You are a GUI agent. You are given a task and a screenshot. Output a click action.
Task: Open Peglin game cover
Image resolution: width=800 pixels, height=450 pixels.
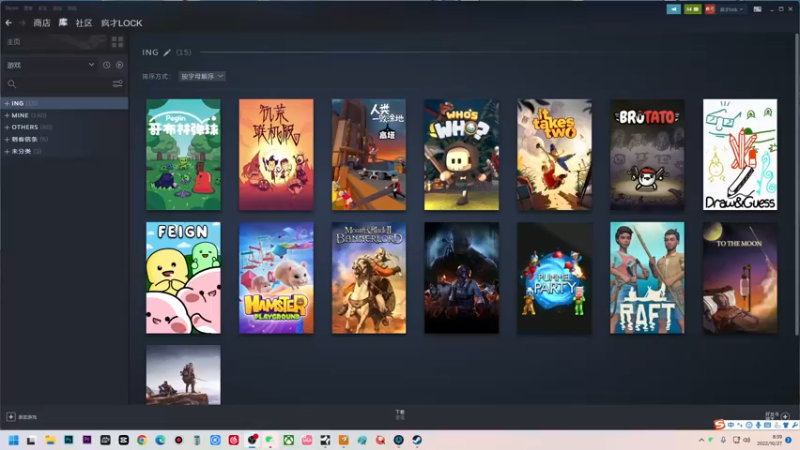(183, 155)
